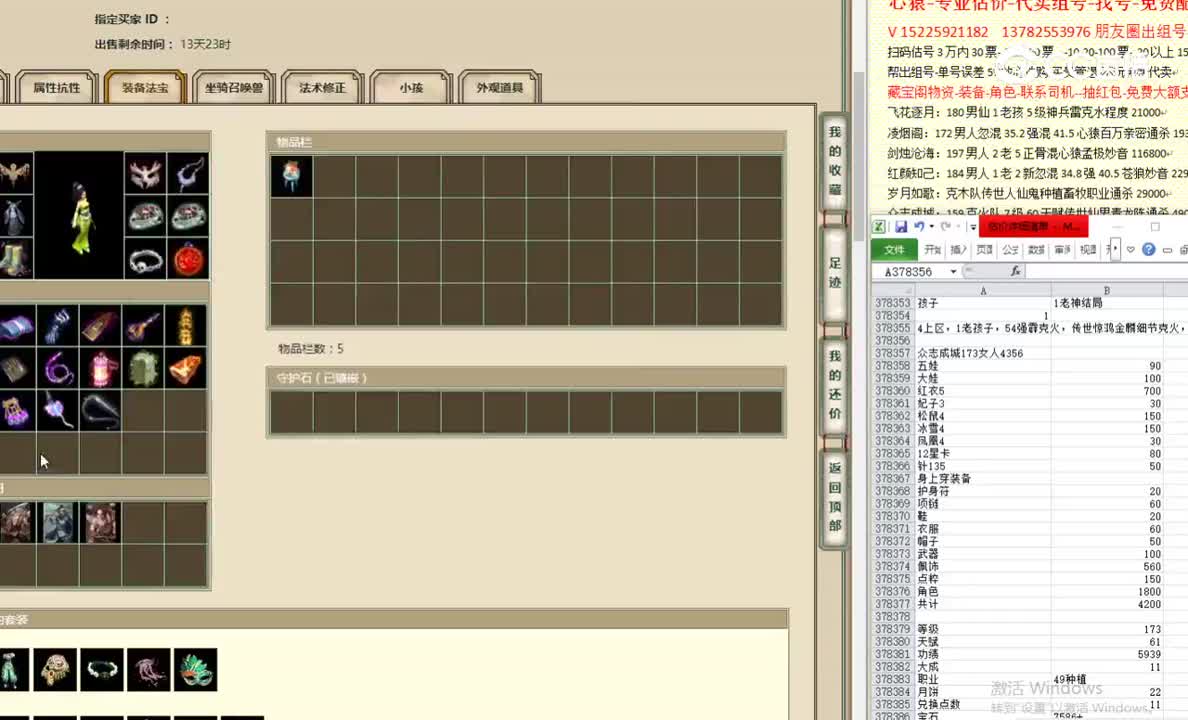
Task: Expand the quick access toolbar customize dropdown
Action: tap(972, 226)
